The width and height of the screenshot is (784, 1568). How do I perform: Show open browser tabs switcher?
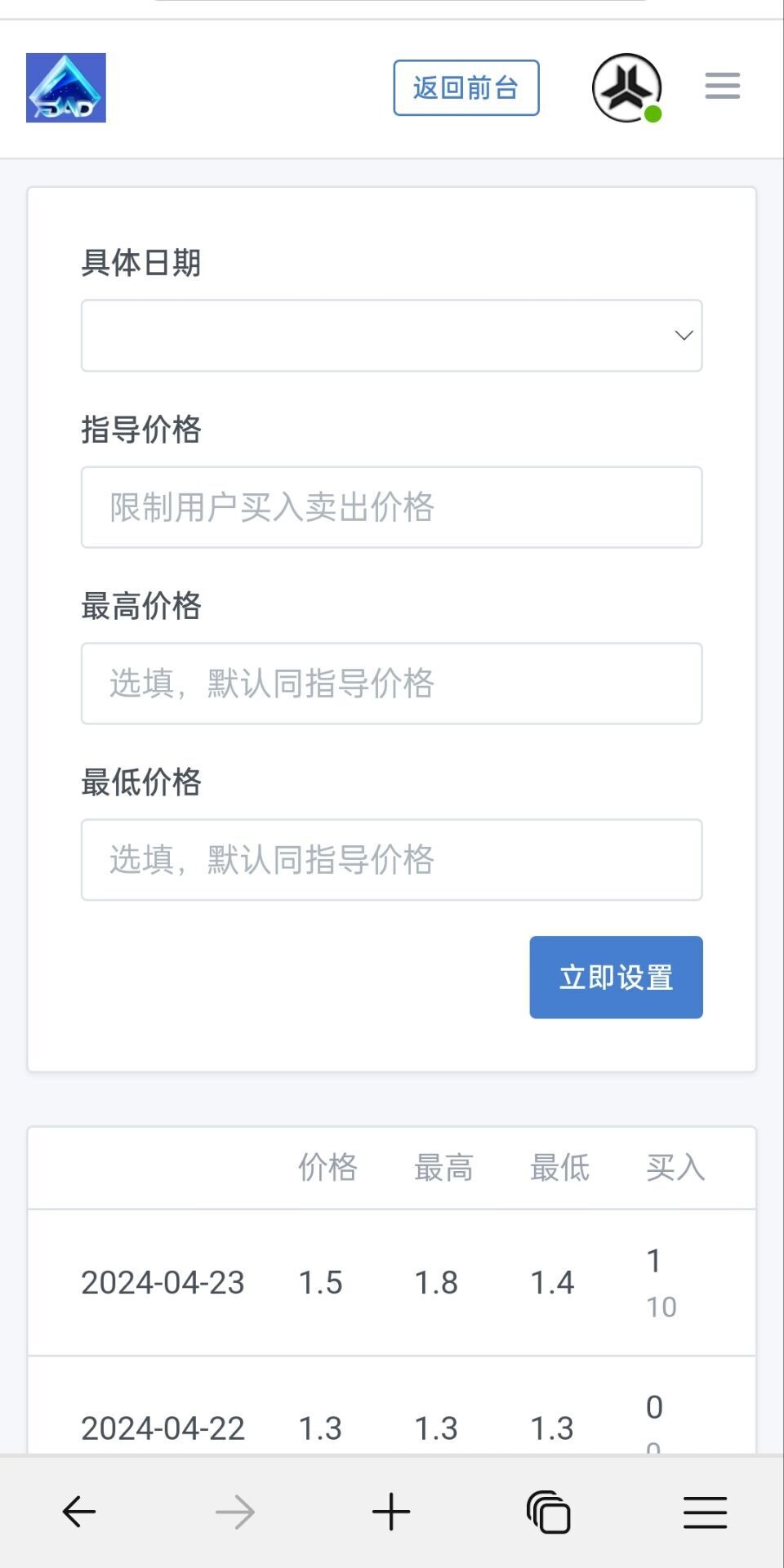[548, 1512]
